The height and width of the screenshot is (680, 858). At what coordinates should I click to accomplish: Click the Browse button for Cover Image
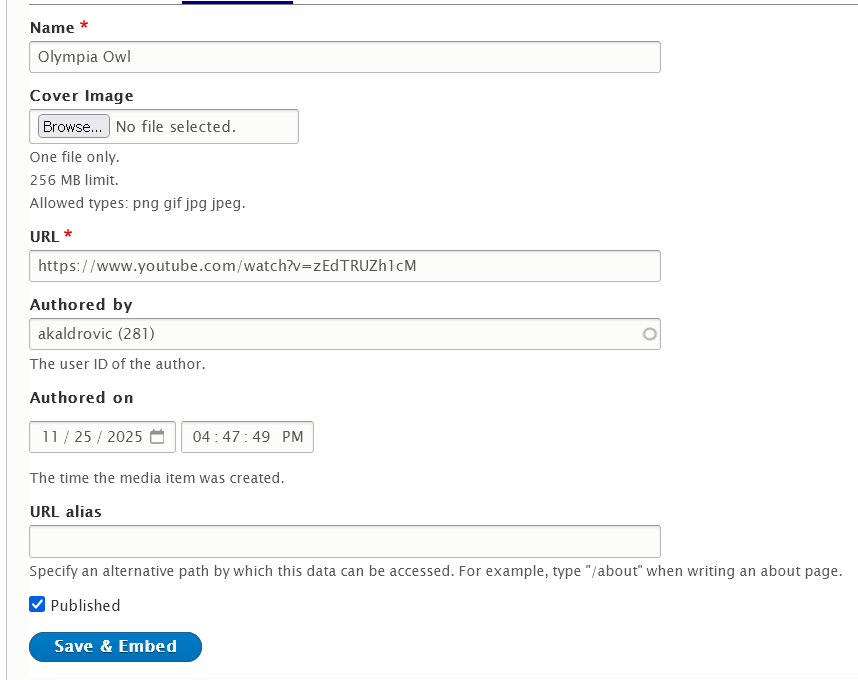(x=71, y=126)
